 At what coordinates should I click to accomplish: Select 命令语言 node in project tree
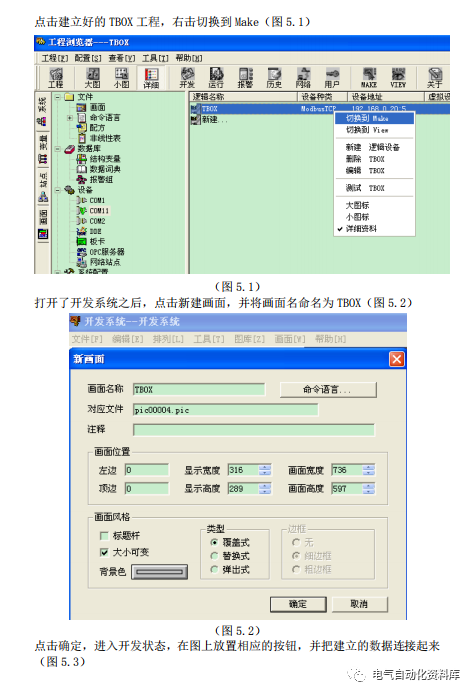tap(98, 117)
